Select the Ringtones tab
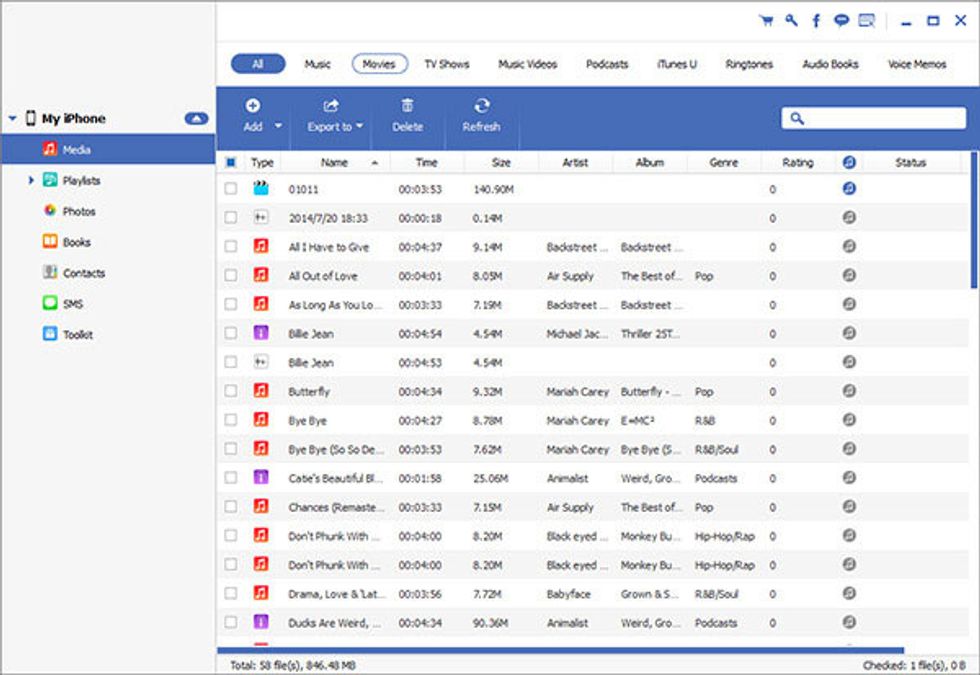This screenshot has width=980, height=675. tap(749, 64)
